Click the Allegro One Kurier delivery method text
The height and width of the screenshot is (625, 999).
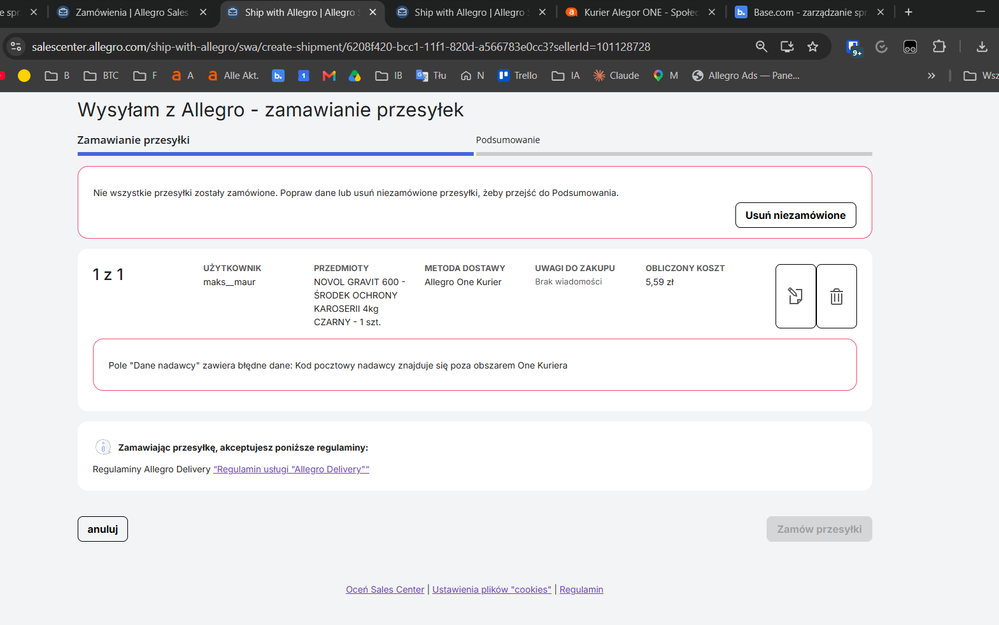pyautogui.click(x=463, y=282)
